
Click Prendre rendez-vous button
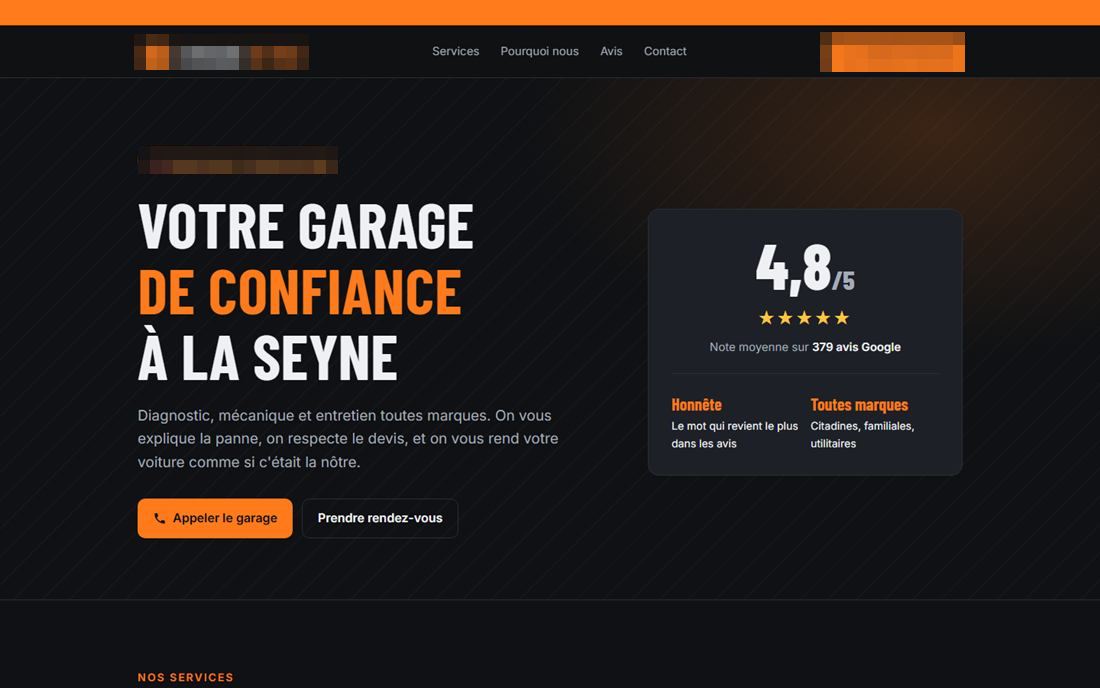coord(380,518)
